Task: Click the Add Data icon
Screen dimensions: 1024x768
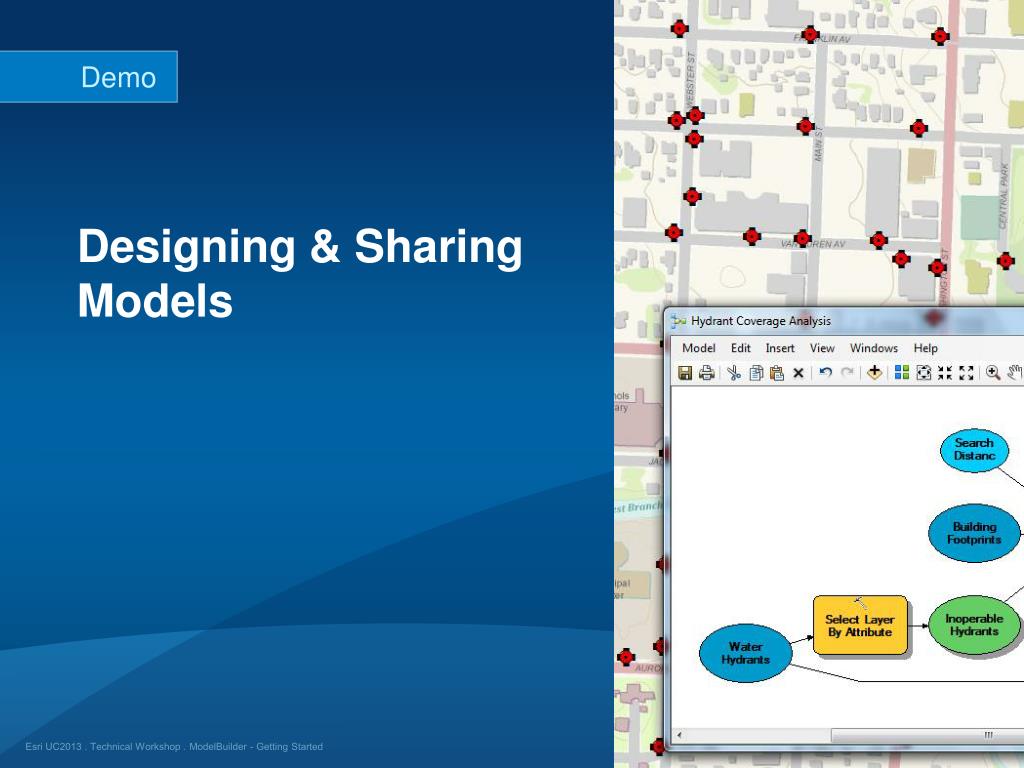Action: coord(874,372)
